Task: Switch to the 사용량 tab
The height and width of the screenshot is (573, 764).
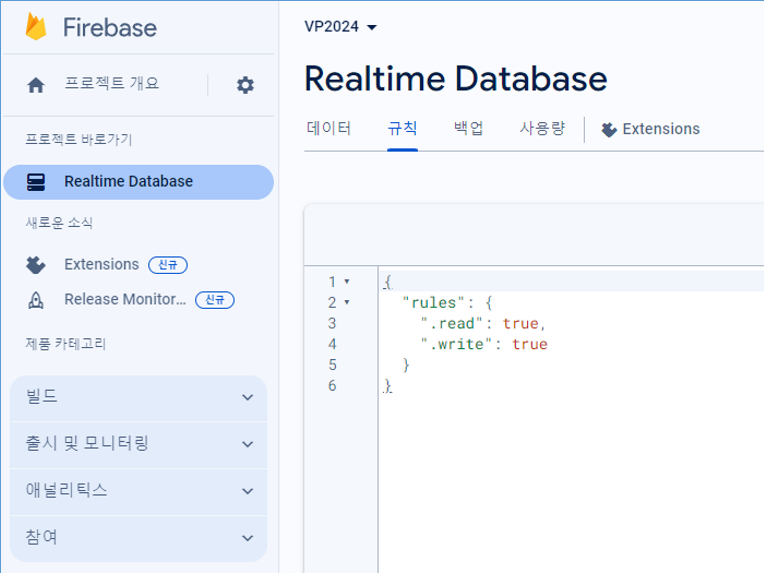Action: [x=542, y=129]
